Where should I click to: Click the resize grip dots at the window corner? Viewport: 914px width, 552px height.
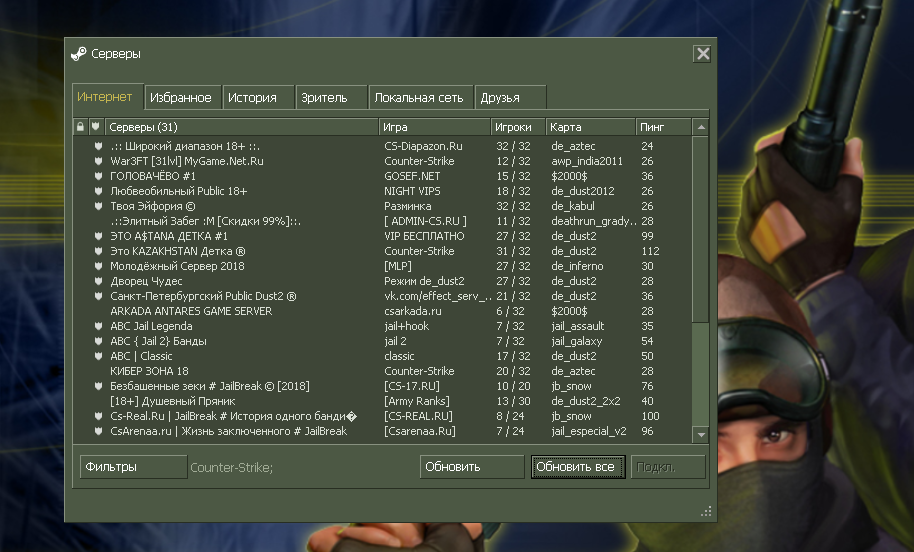[x=706, y=512]
